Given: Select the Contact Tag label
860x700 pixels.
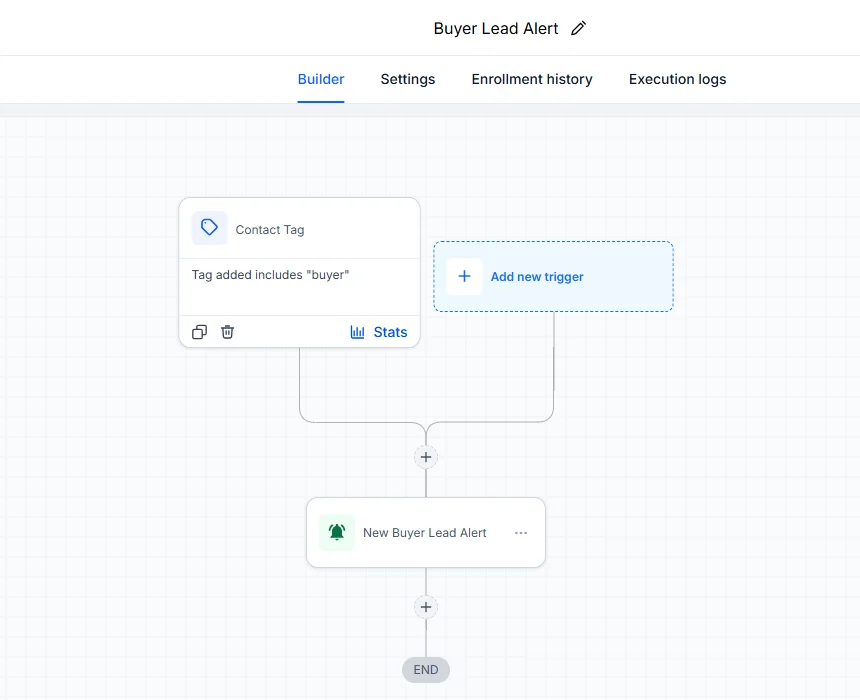Looking at the screenshot, I should [270, 230].
